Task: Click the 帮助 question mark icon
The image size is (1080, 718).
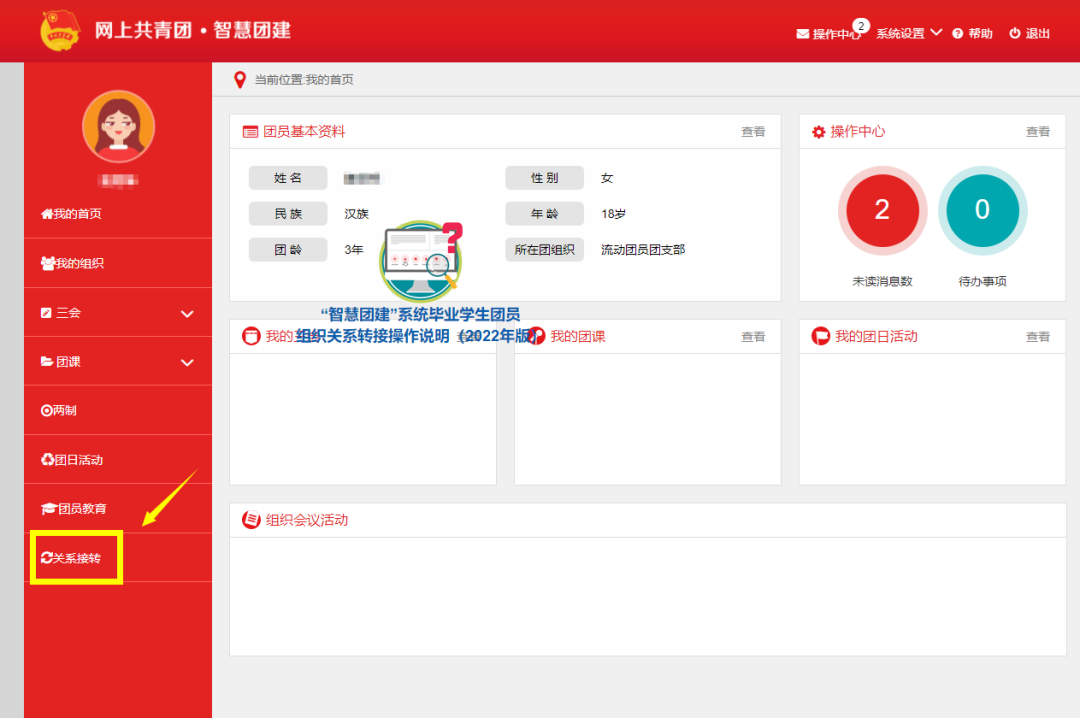Action: [x=957, y=34]
